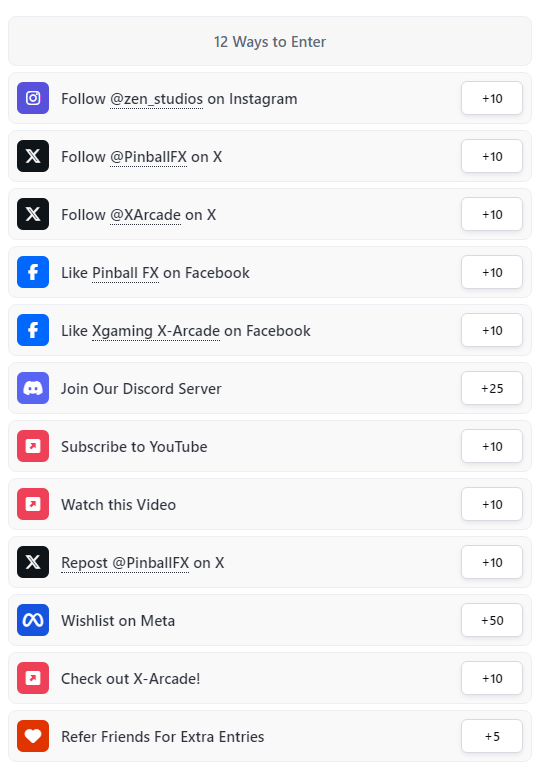Click the 12 Ways to Enter header
The width and height of the screenshot is (540, 768).
(x=270, y=41)
